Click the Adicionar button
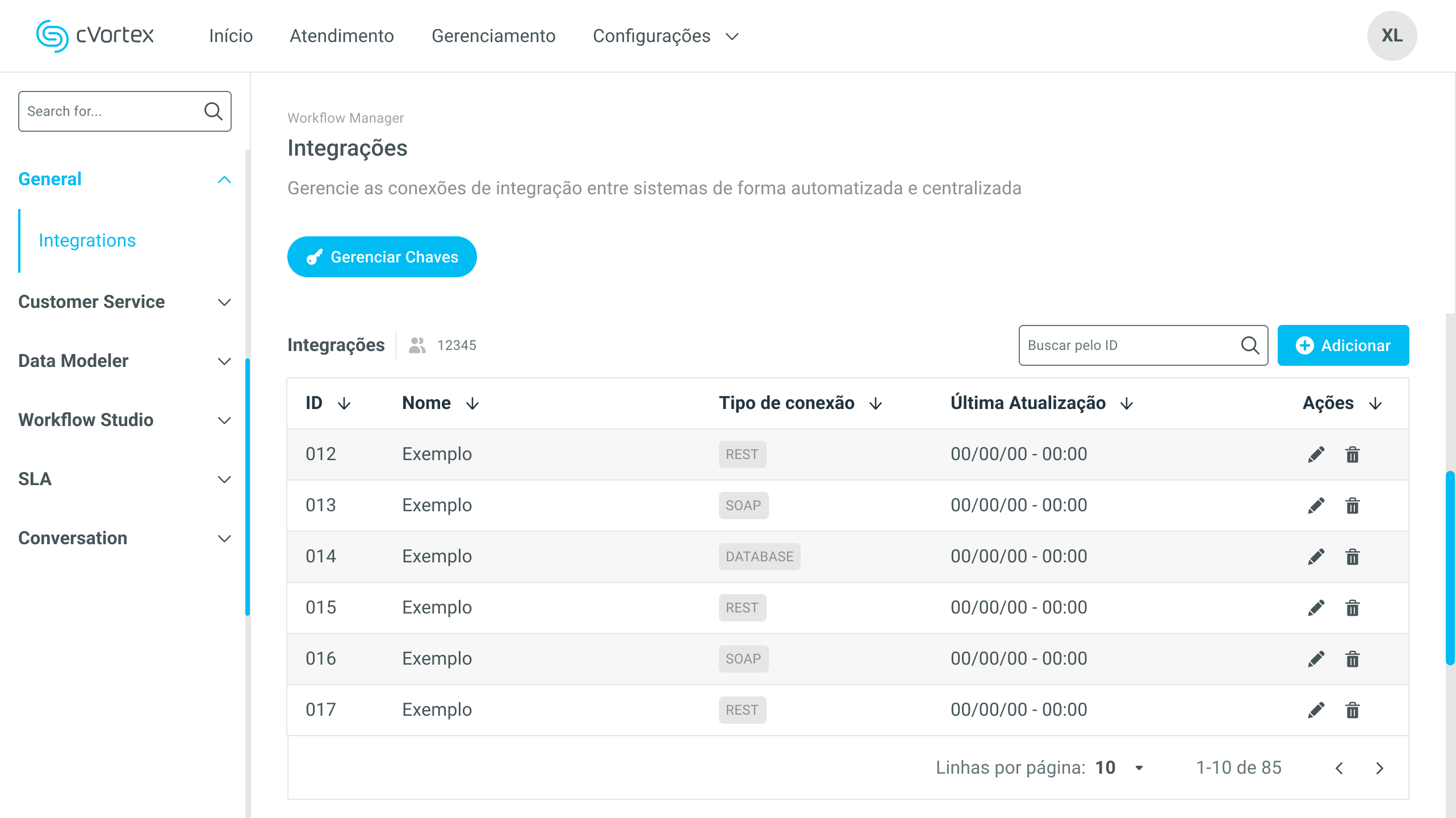The image size is (1456, 818). (x=1343, y=345)
